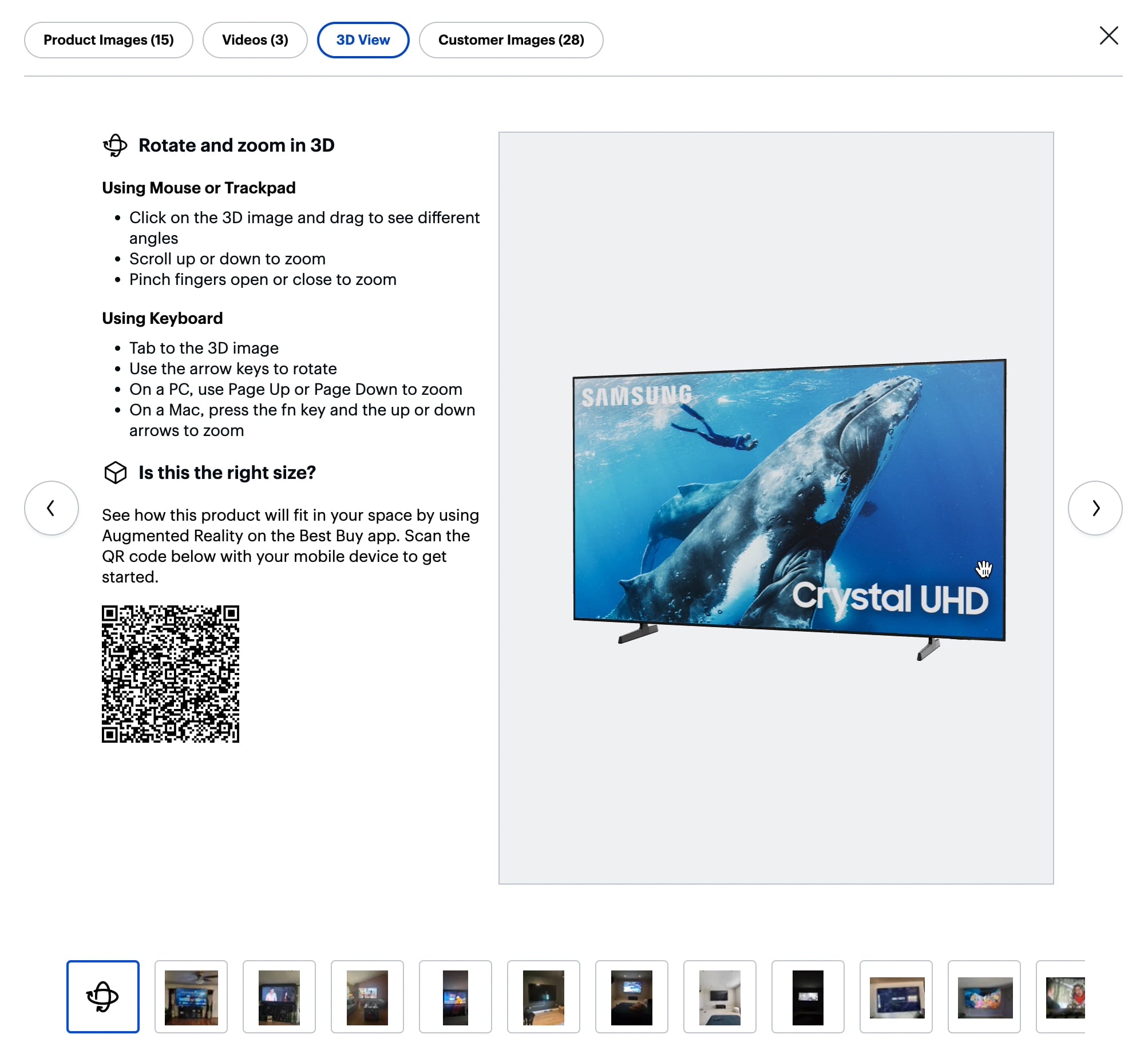
Task: Click the cube icon beside 'Is this the right size?'
Action: 115,473
